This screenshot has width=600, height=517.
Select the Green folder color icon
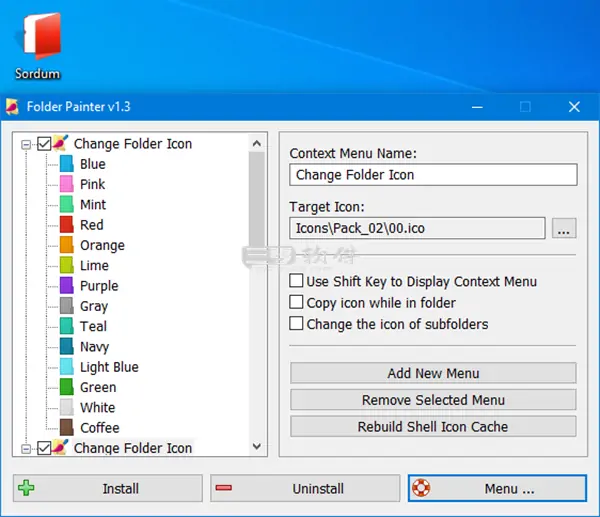(67, 387)
